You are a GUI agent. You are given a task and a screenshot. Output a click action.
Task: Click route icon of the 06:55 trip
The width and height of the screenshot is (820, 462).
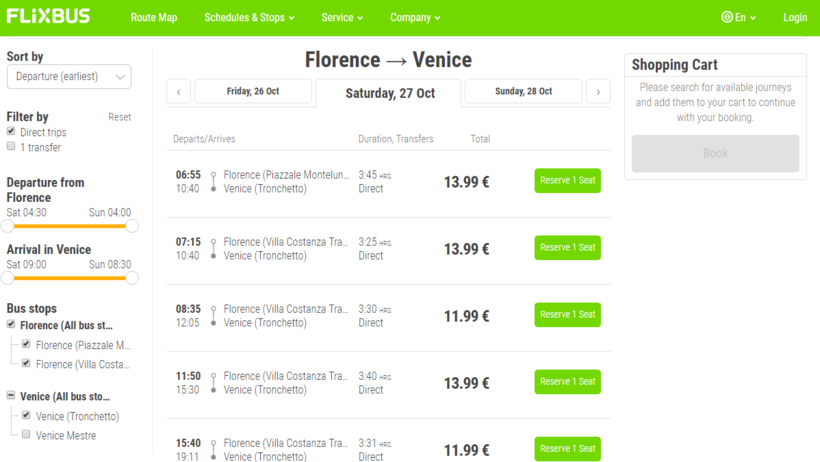coord(213,181)
